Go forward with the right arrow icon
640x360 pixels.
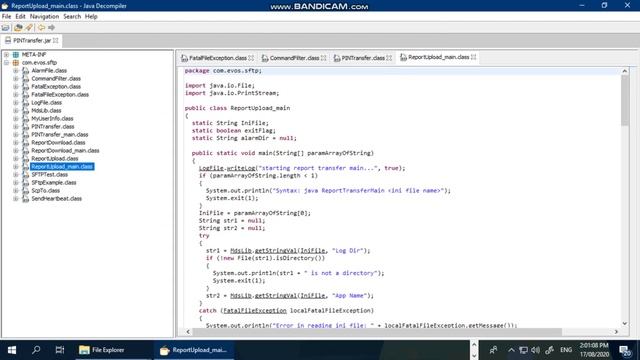point(51,28)
